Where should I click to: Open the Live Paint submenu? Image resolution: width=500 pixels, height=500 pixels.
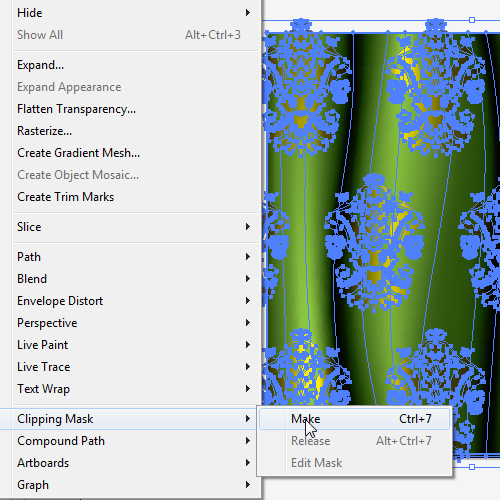pyautogui.click(x=133, y=345)
